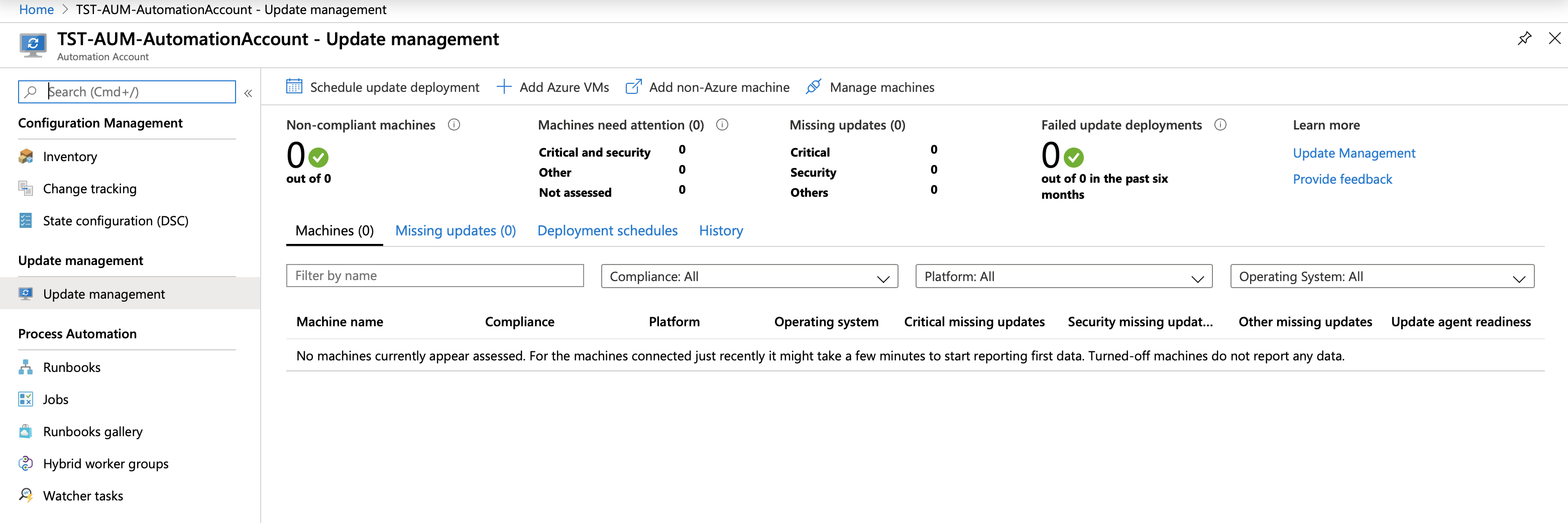Click the plus icon for Add Azure VMs

(x=503, y=87)
